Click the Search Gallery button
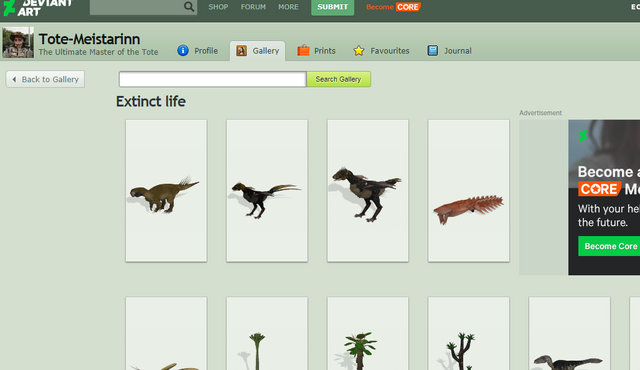Screen dimensions: 640x370 click(x=338, y=79)
